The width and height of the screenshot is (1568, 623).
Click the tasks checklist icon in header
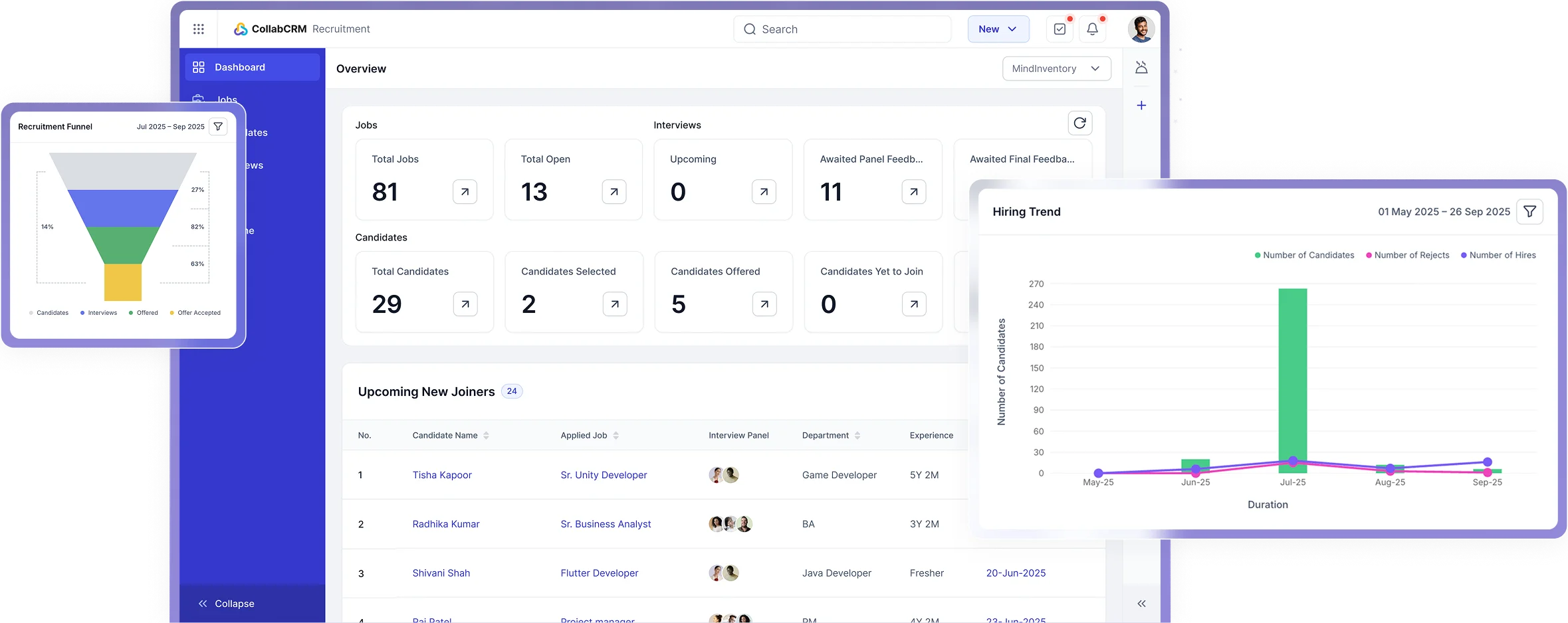point(1060,29)
